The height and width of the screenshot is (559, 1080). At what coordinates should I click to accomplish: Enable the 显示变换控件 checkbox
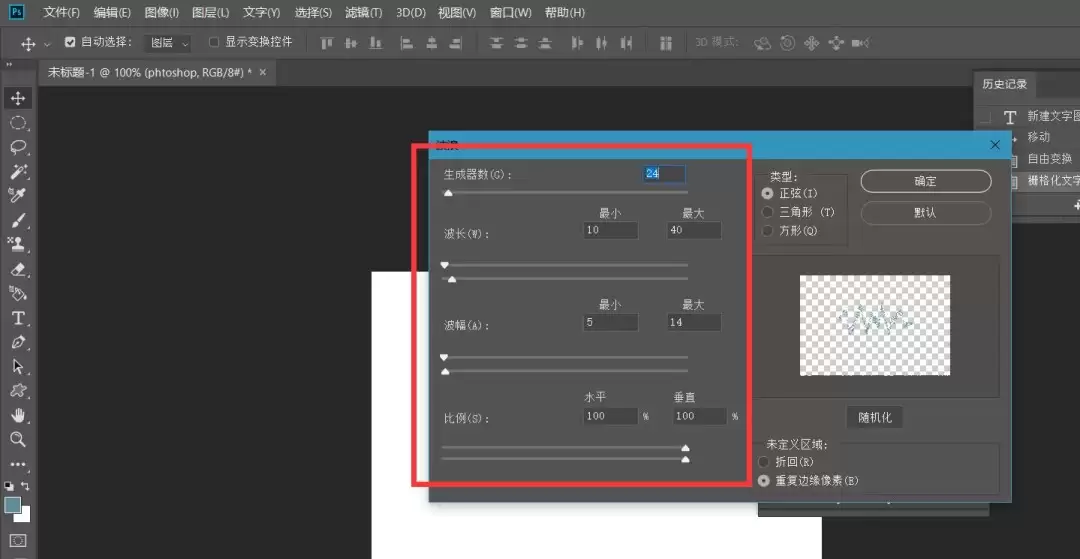tap(214, 42)
